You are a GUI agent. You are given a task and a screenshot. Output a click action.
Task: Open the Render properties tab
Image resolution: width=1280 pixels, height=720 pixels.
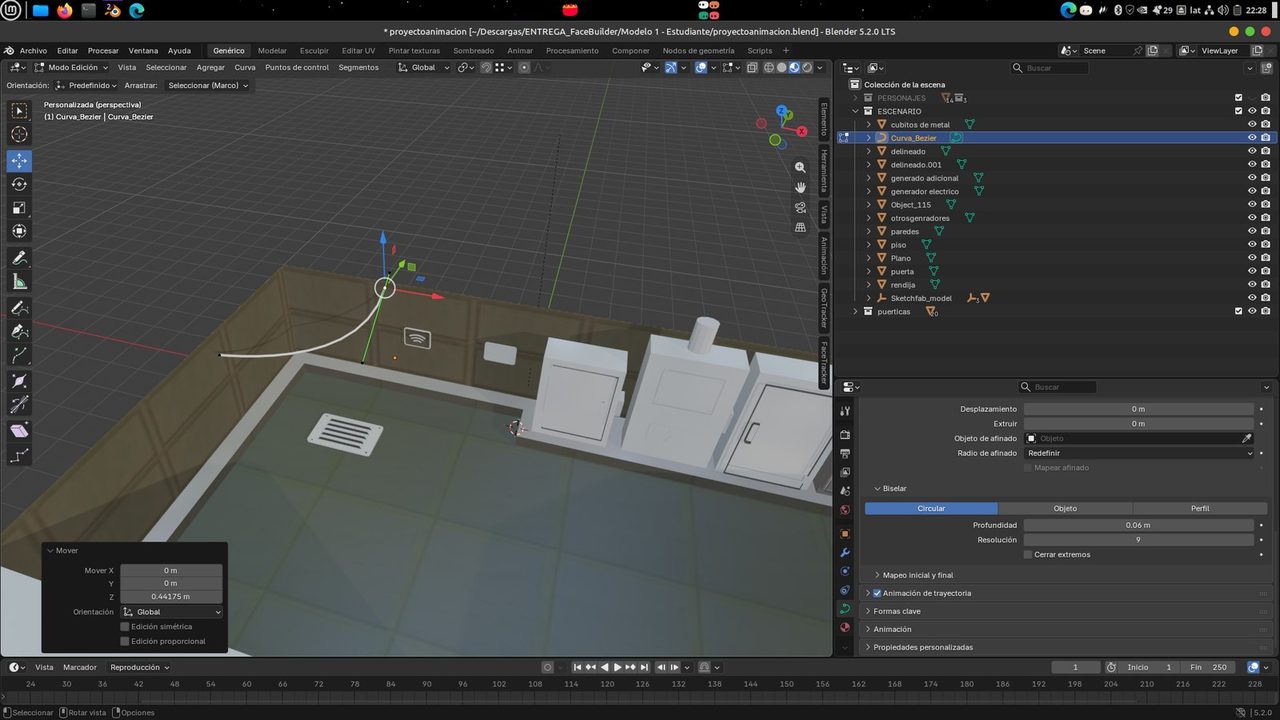pyautogui.click(x=845, y=434)
